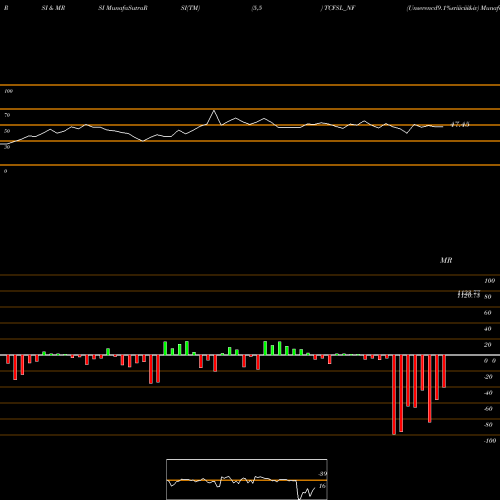The height and width of the screenshot is (500, 500).
Task: Click the 'SI & MR' header label
Action: point(53,8)
